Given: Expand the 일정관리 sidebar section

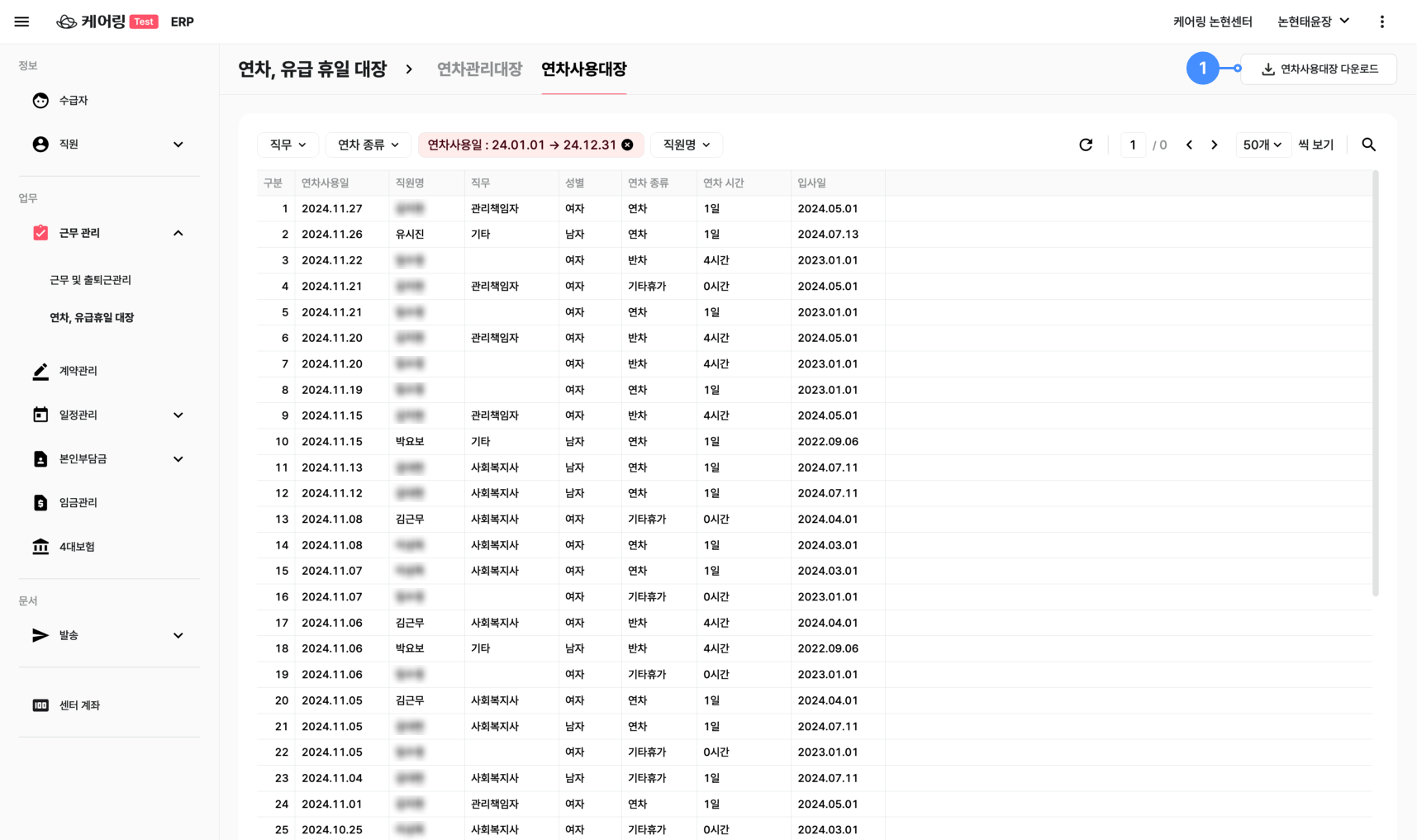Looking at the screenshot, I should click(x=178, y=415).
